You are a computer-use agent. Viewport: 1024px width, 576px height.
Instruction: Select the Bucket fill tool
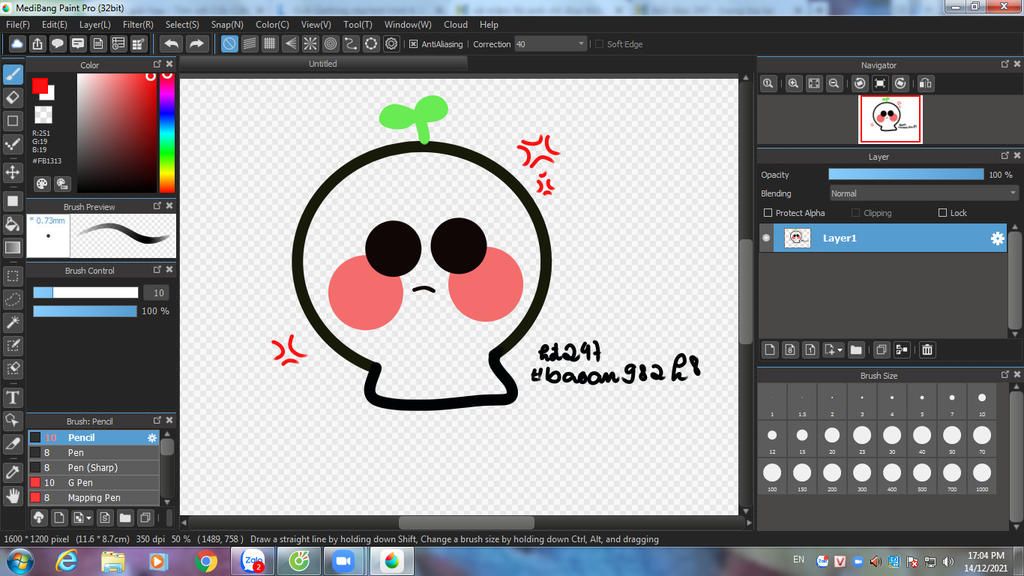pyautogui.click(x=13, y=224)
